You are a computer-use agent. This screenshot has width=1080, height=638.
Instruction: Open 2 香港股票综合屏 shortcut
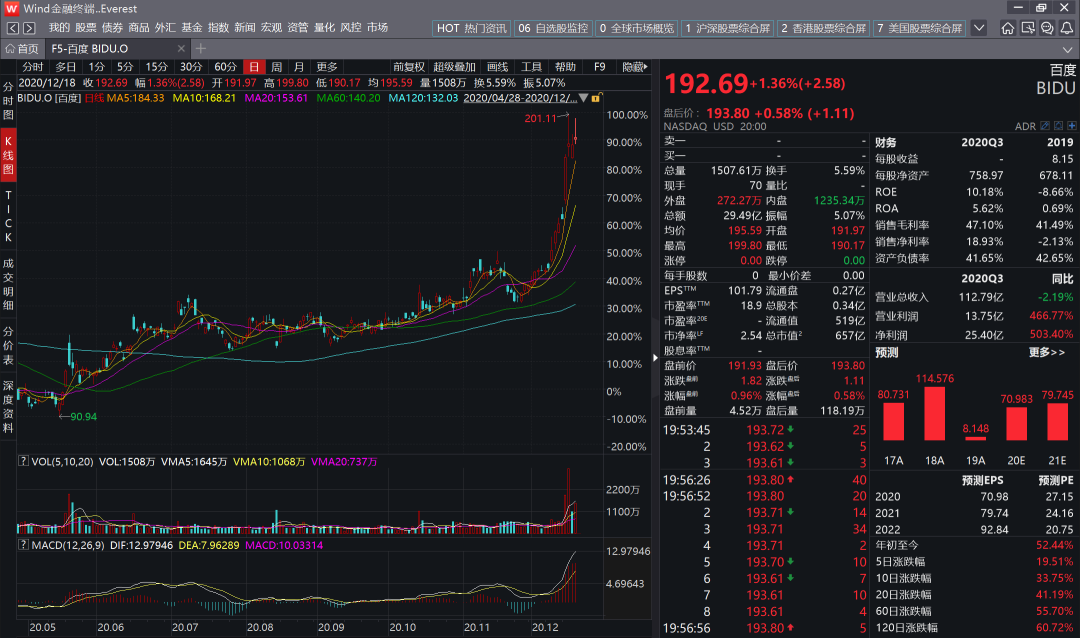[823, 28]
